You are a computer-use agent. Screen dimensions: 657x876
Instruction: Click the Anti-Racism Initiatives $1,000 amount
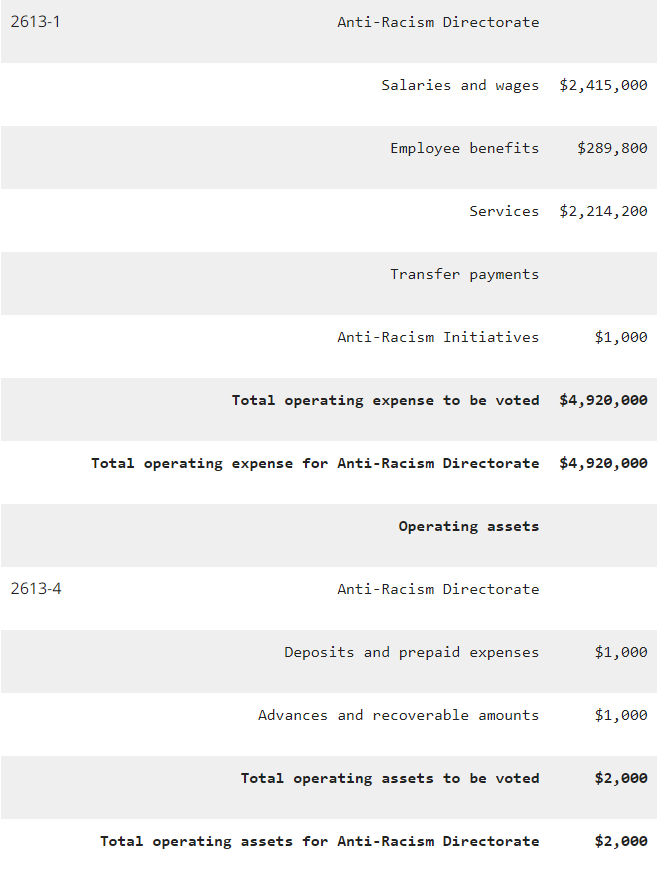point(620,337)
